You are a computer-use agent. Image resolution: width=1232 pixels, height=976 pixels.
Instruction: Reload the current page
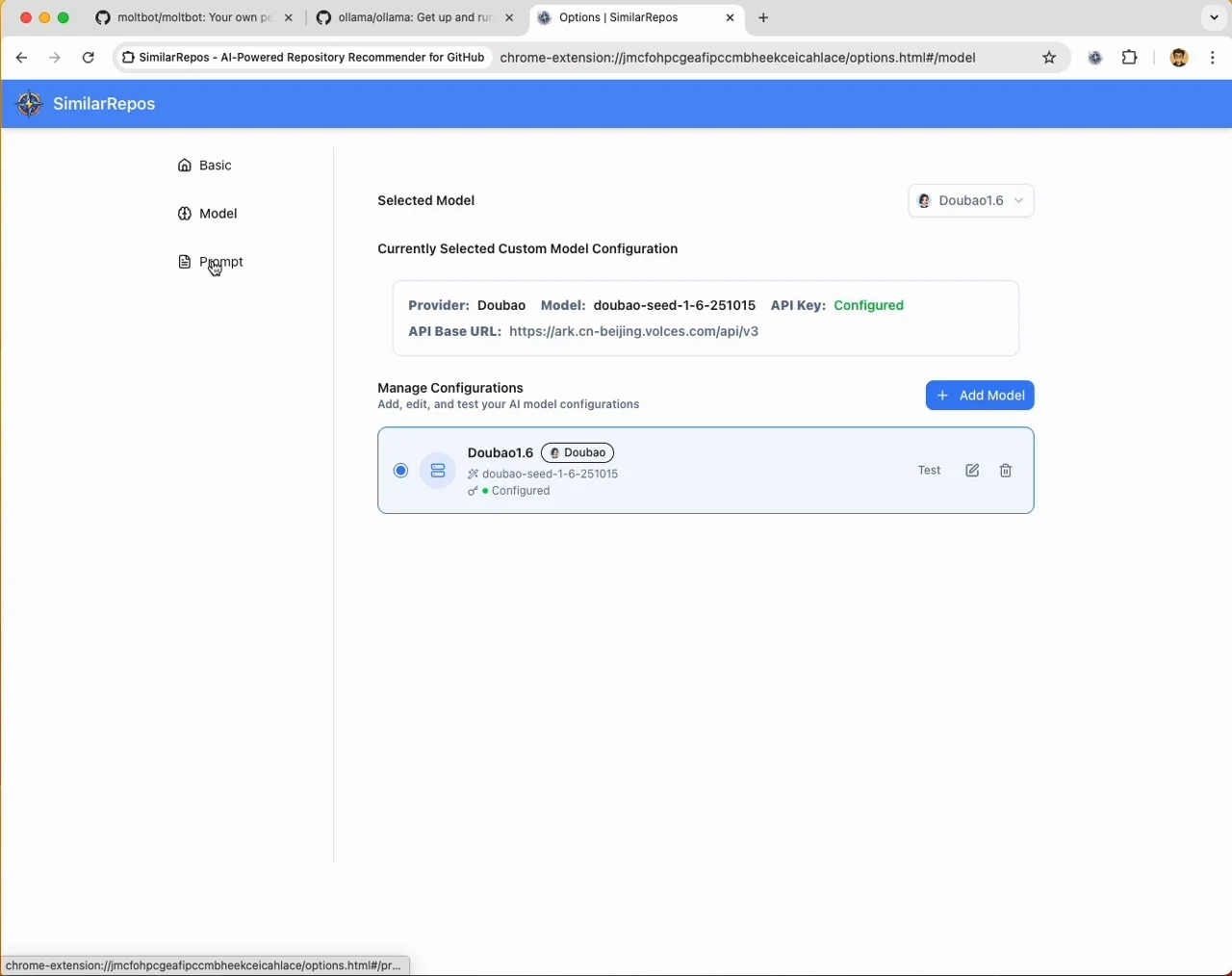point(89,58)
